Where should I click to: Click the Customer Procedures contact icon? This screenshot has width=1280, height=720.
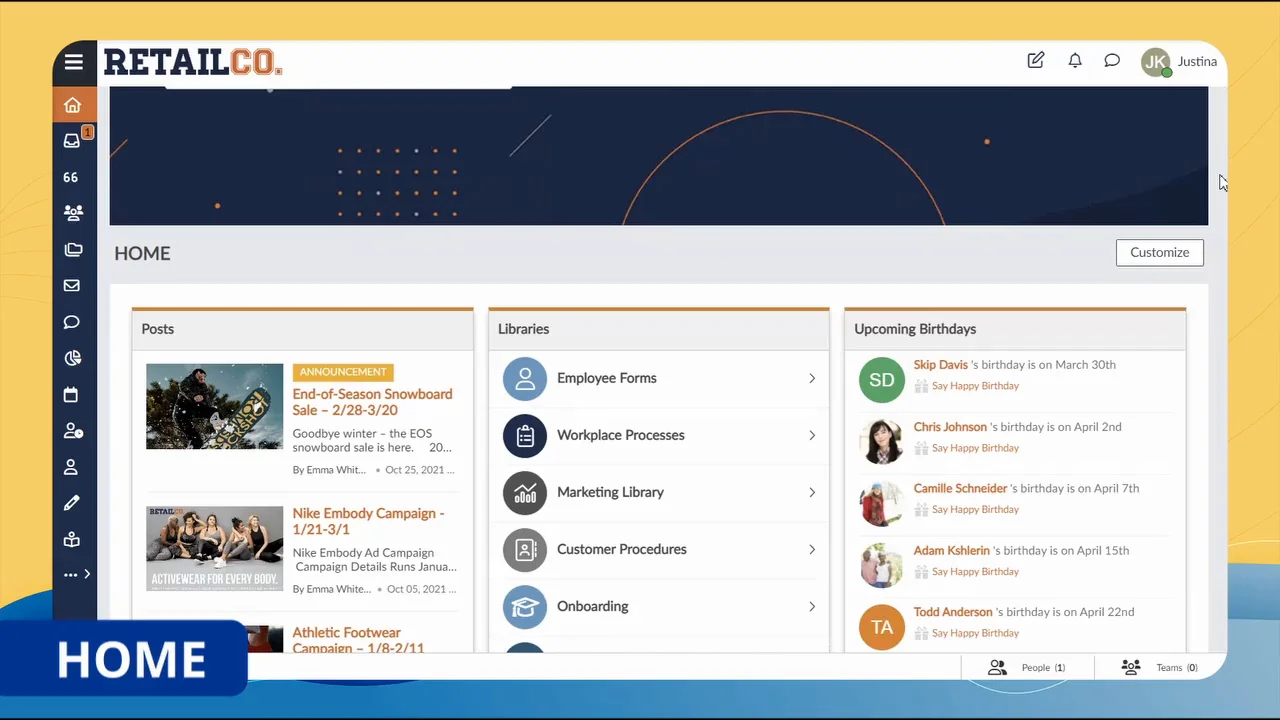tap(525, 550)
